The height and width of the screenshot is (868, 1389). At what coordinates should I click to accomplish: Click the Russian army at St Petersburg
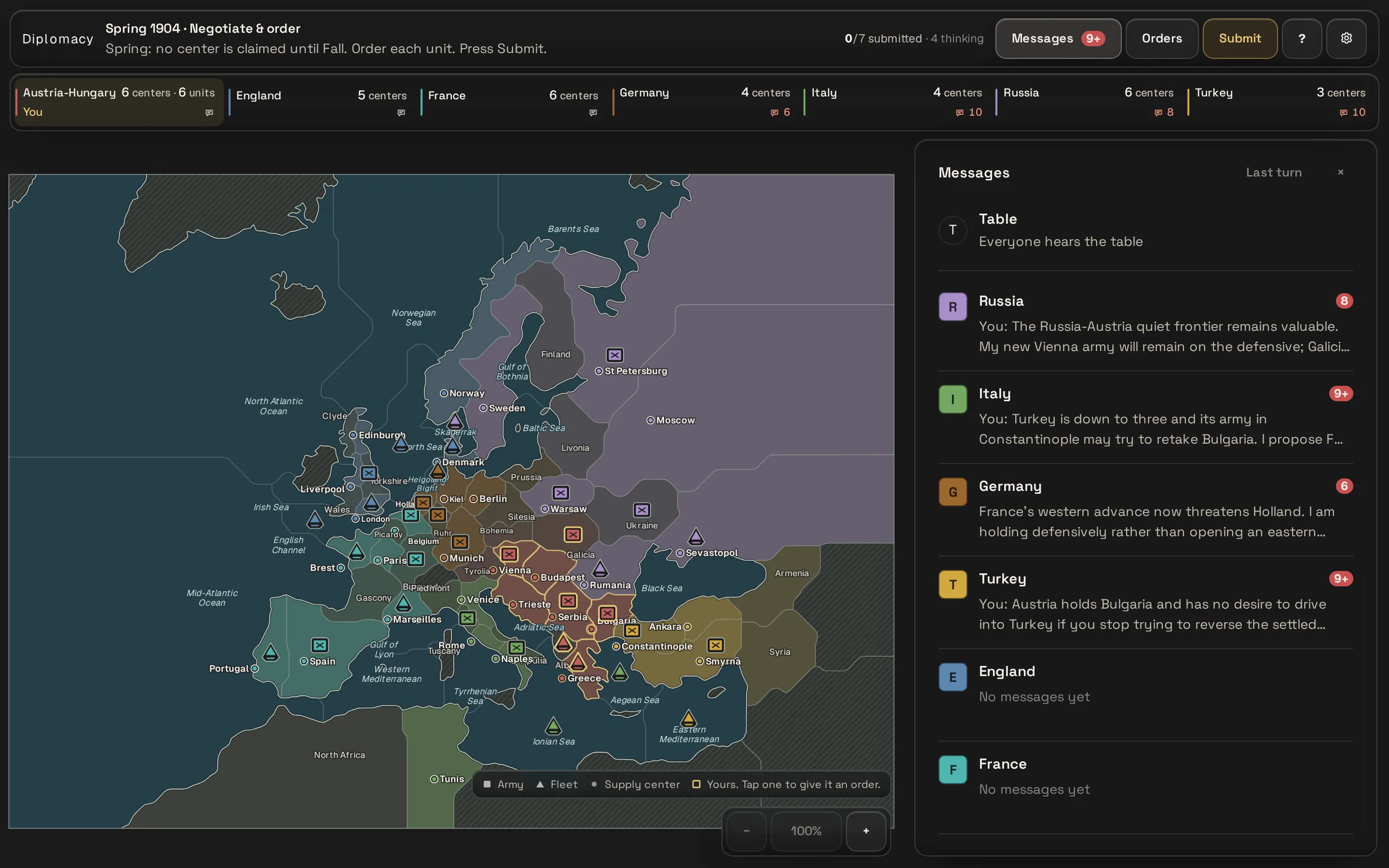point(615,355)
